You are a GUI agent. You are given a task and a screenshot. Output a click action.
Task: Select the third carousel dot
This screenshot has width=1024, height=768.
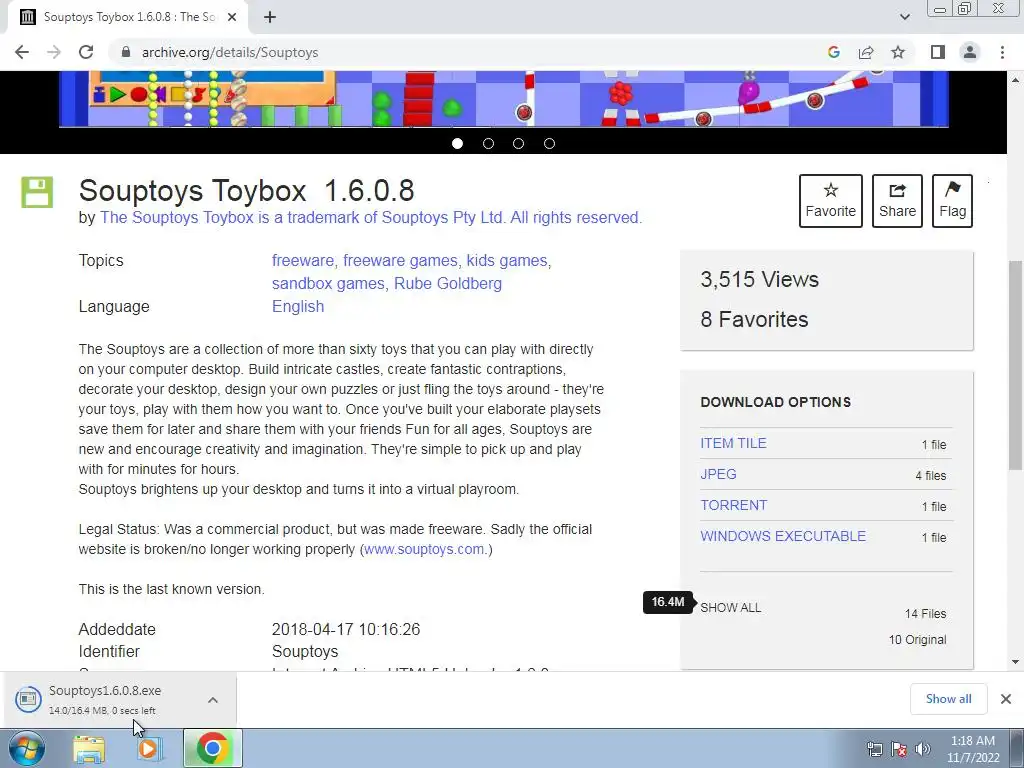519,144
